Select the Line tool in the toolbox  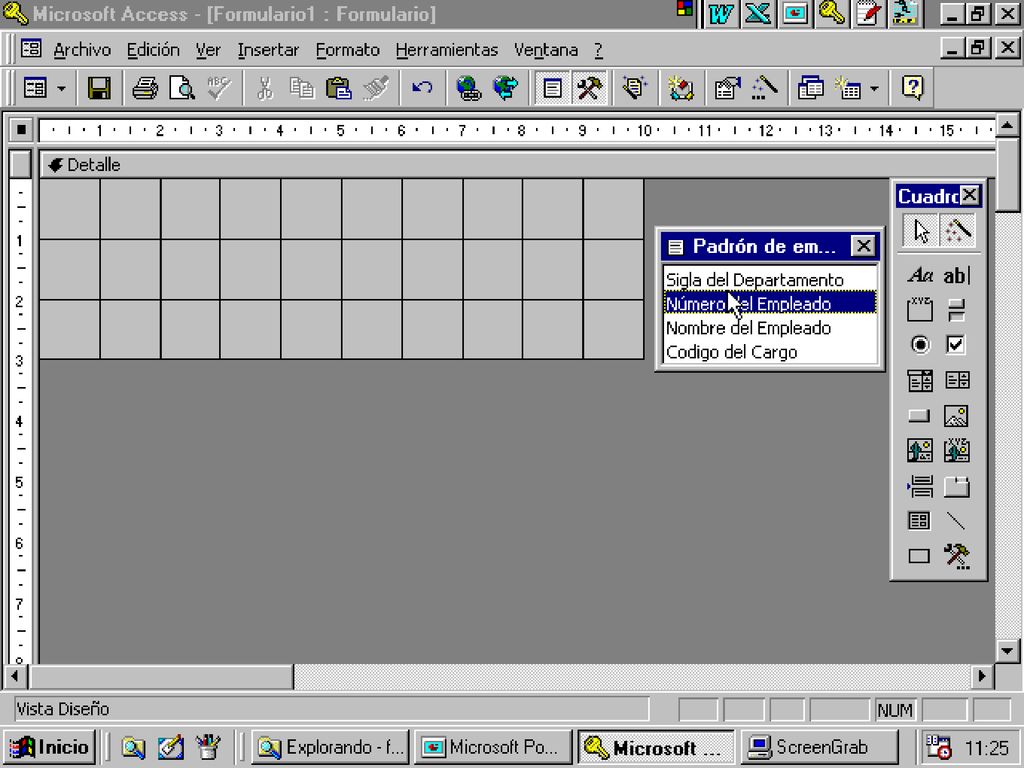pos(957,520)
